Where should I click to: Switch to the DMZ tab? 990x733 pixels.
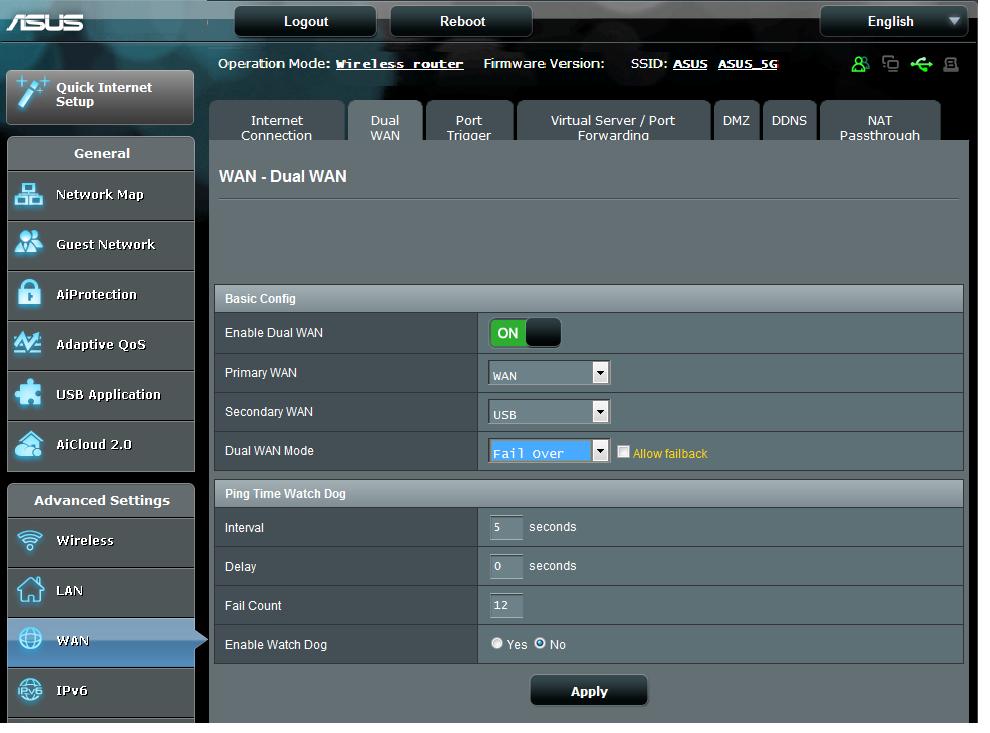click(x=736, y=121)
